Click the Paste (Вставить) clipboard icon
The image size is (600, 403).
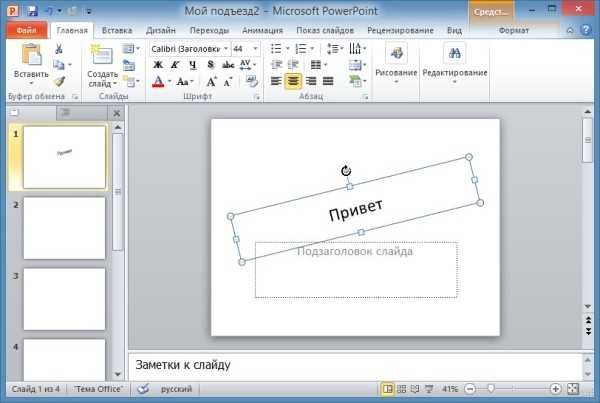[x=31, y=55]
